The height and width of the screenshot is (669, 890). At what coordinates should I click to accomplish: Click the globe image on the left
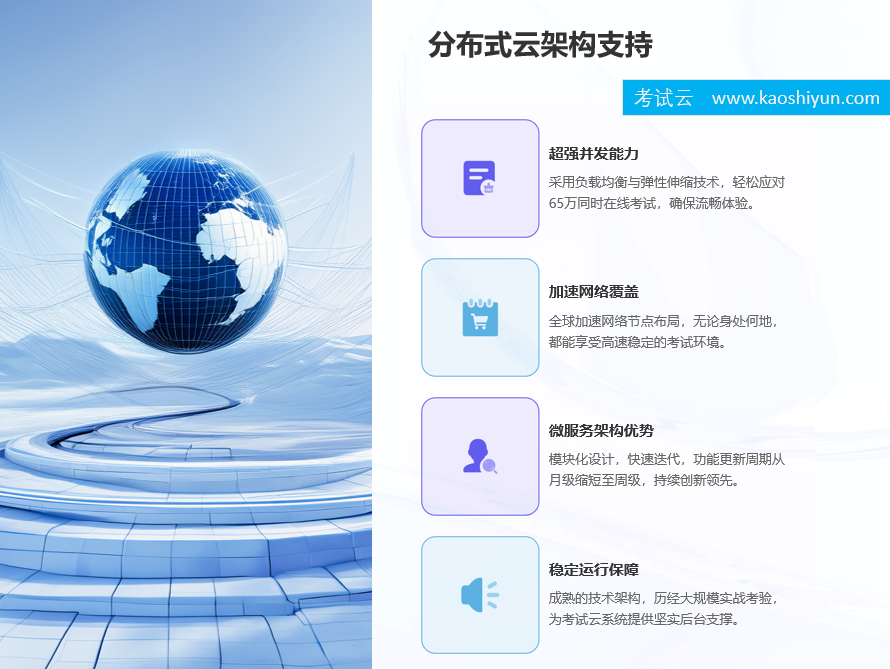(186, 251)
